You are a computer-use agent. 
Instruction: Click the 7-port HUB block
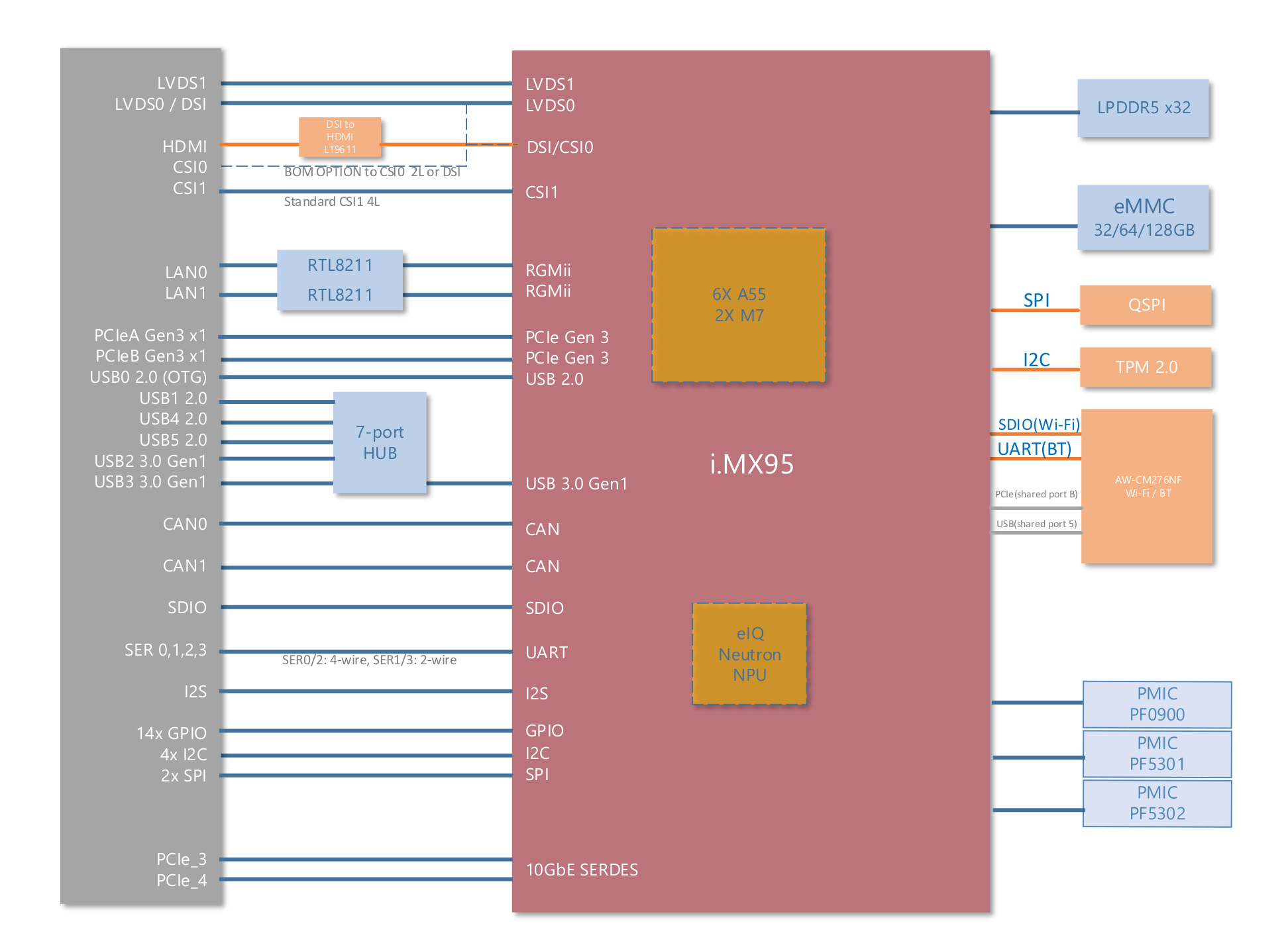pos(380,442)
